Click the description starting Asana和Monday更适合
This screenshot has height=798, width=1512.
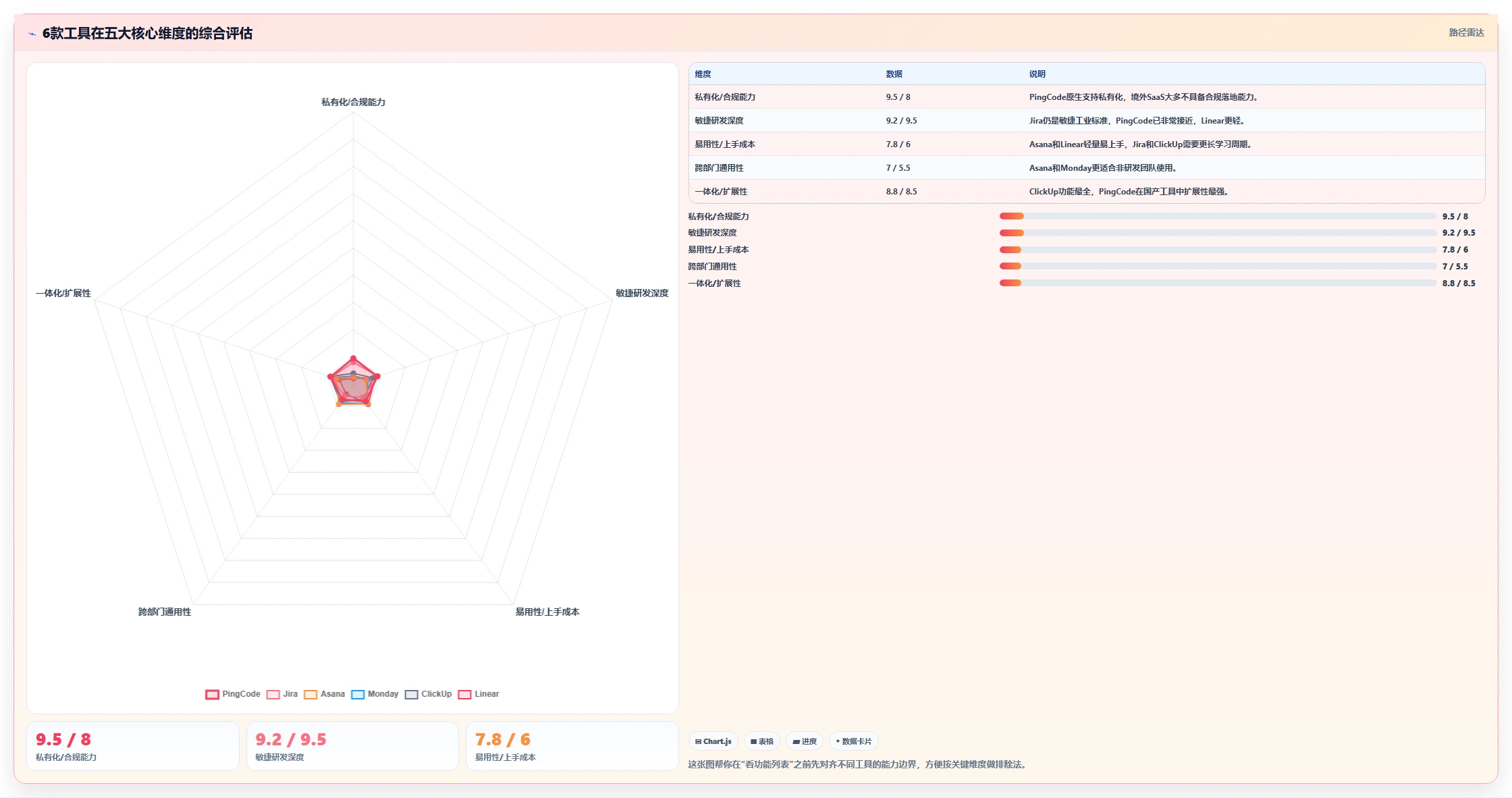(x=1104, y=168)
